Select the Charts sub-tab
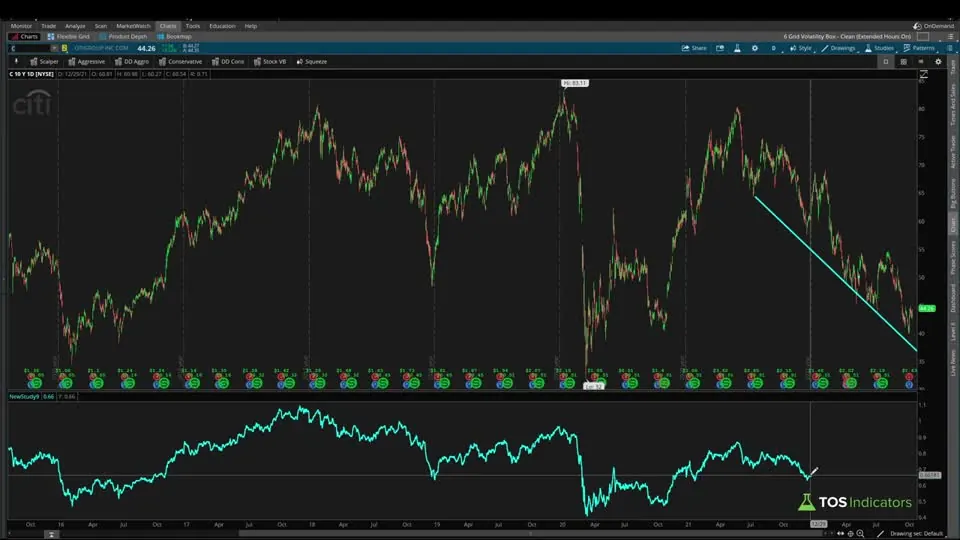960x540 pixels. click(24, 36)
